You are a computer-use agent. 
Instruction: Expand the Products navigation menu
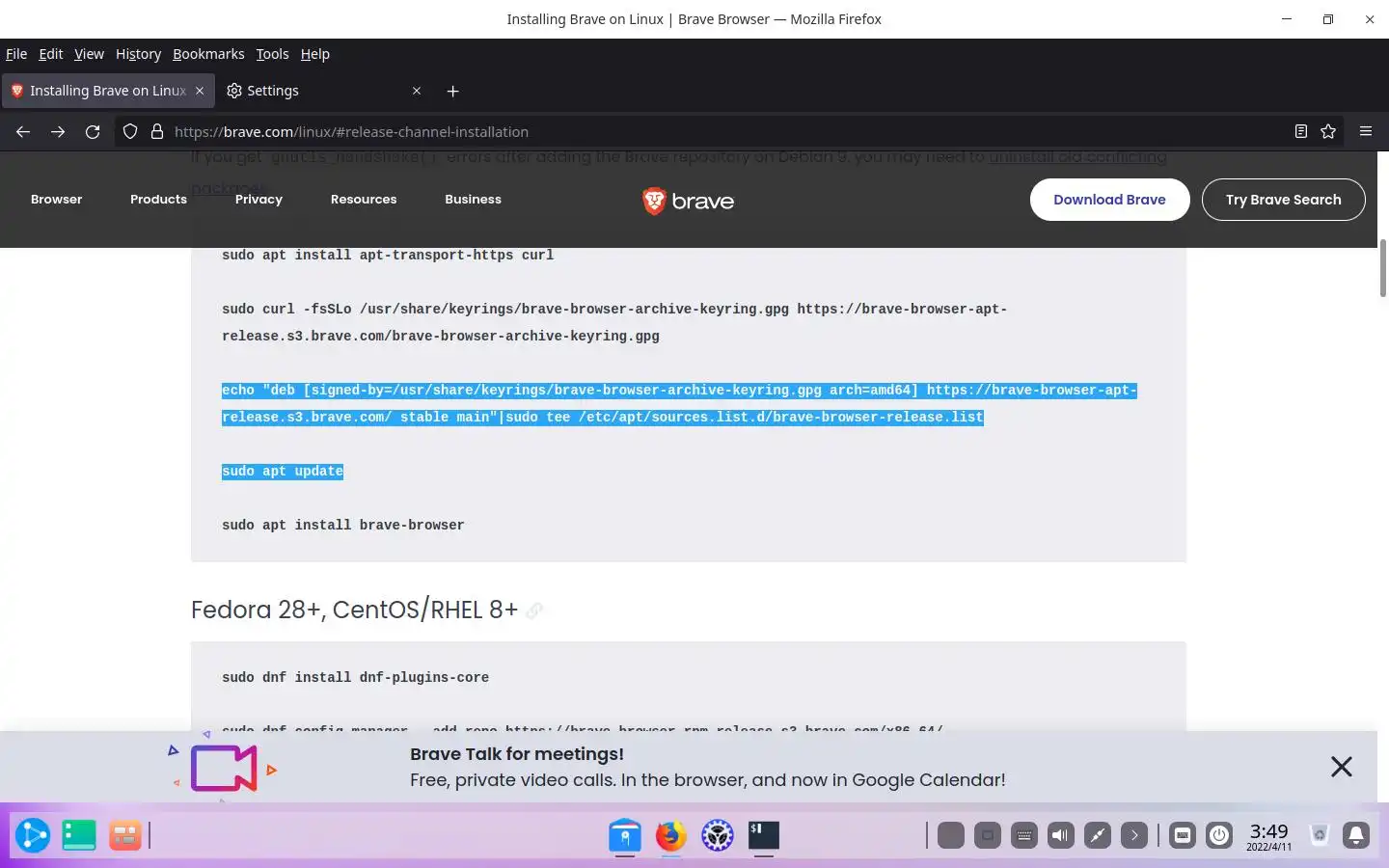click(x=158, y=200)
